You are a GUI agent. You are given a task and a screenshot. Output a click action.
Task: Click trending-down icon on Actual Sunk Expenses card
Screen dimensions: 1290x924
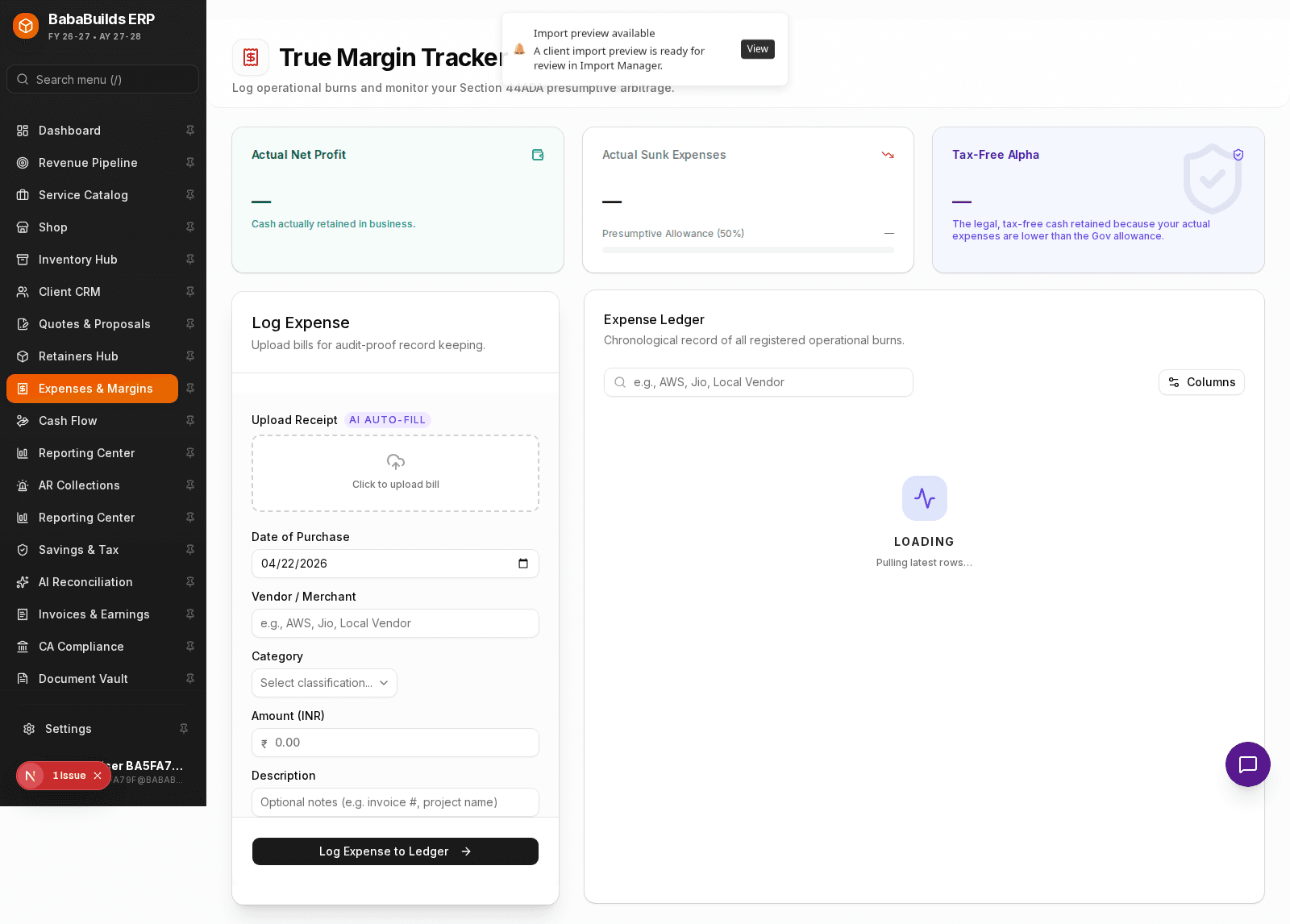point(888,155)
